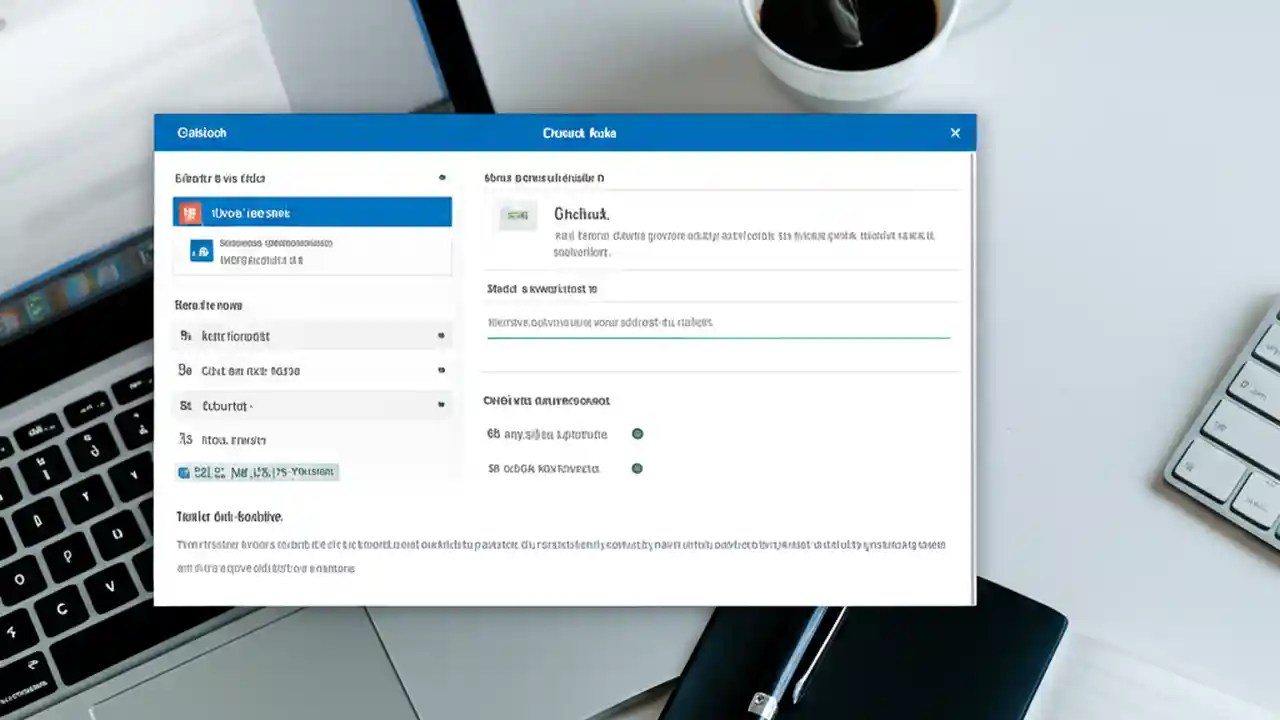The height and width of the screenshot is (720, 1280).
Task: Select the accounts section header in the sidebar
Action: click(220, 178)
